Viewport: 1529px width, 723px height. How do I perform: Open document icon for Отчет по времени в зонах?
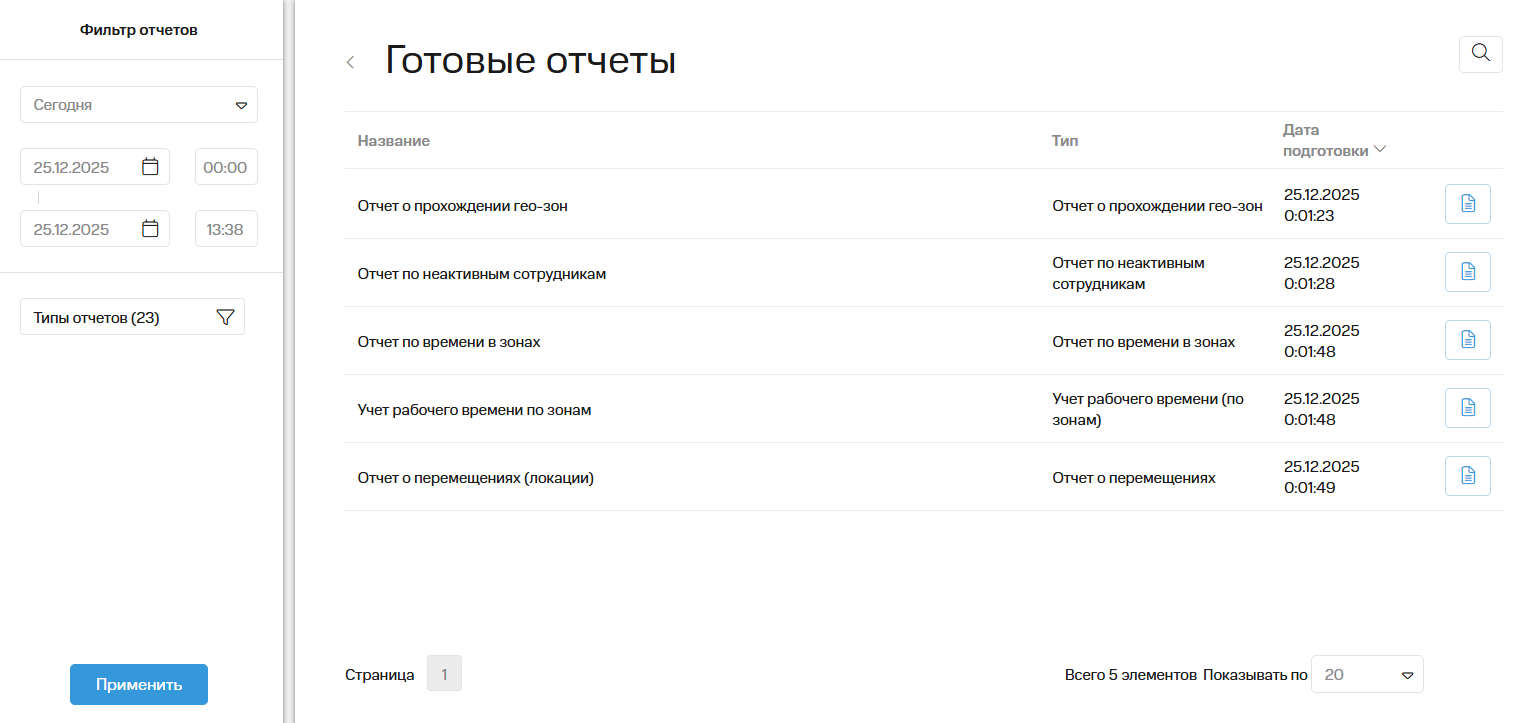(x=1467, y=340)
